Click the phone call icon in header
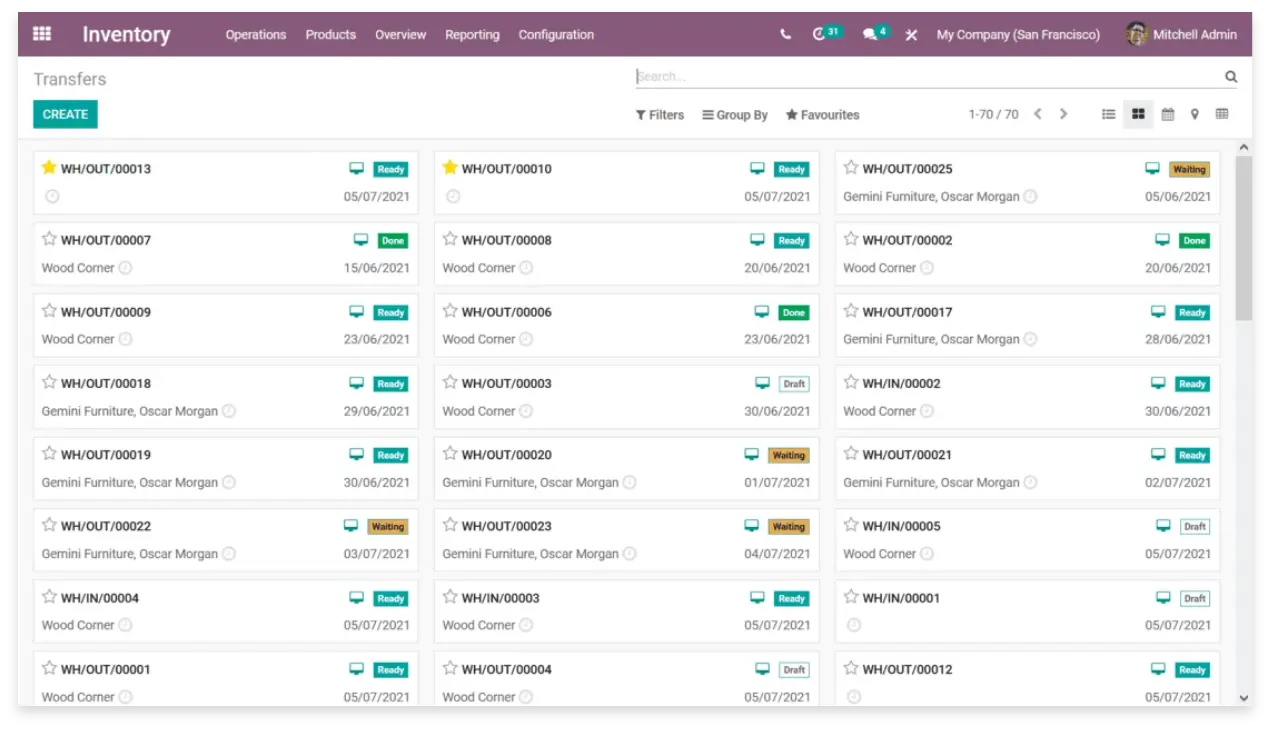 coord(785,35)
